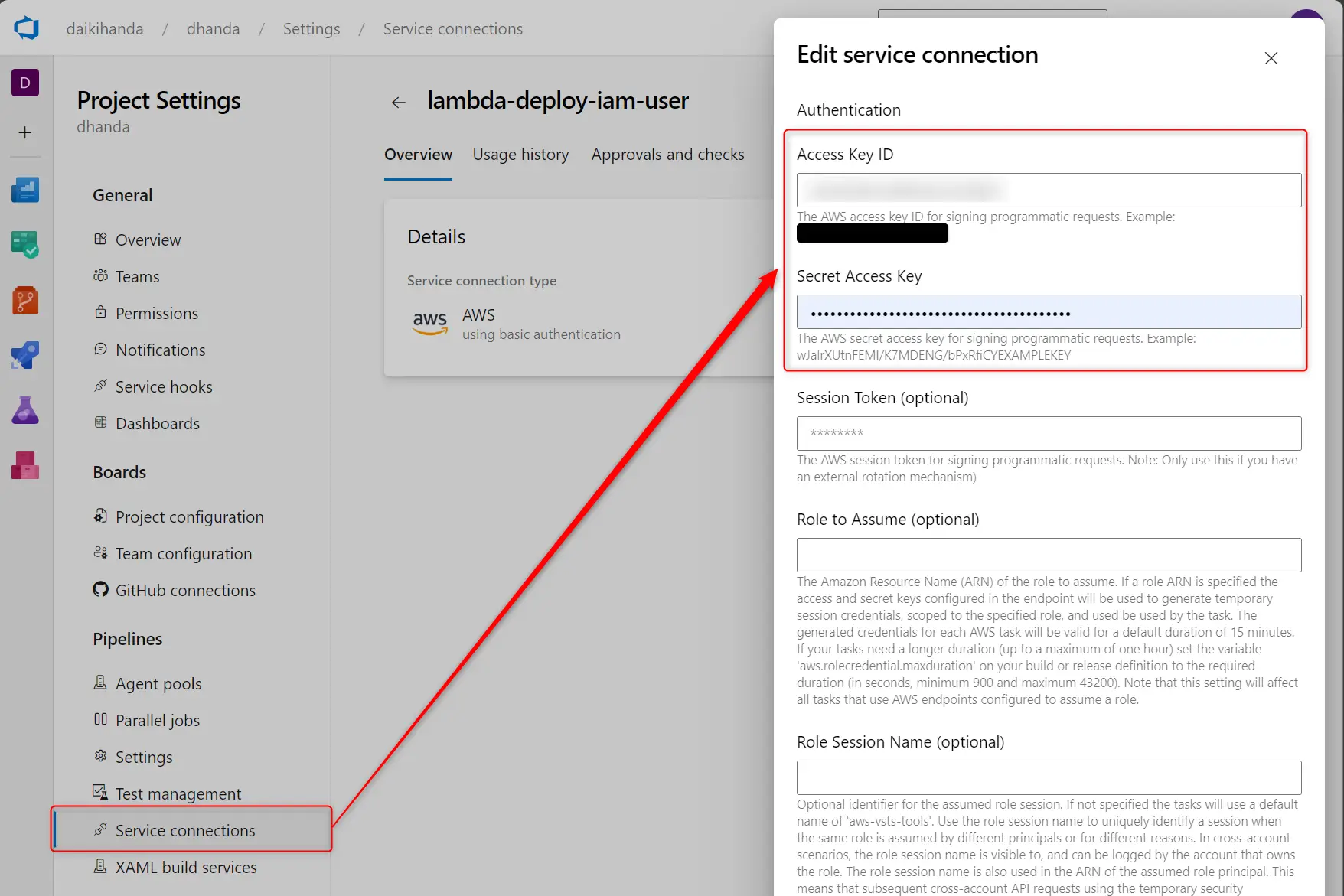Click the AWS logo in Details card
The height and width of the screenshot is (896, 1344).
(430, 323)
